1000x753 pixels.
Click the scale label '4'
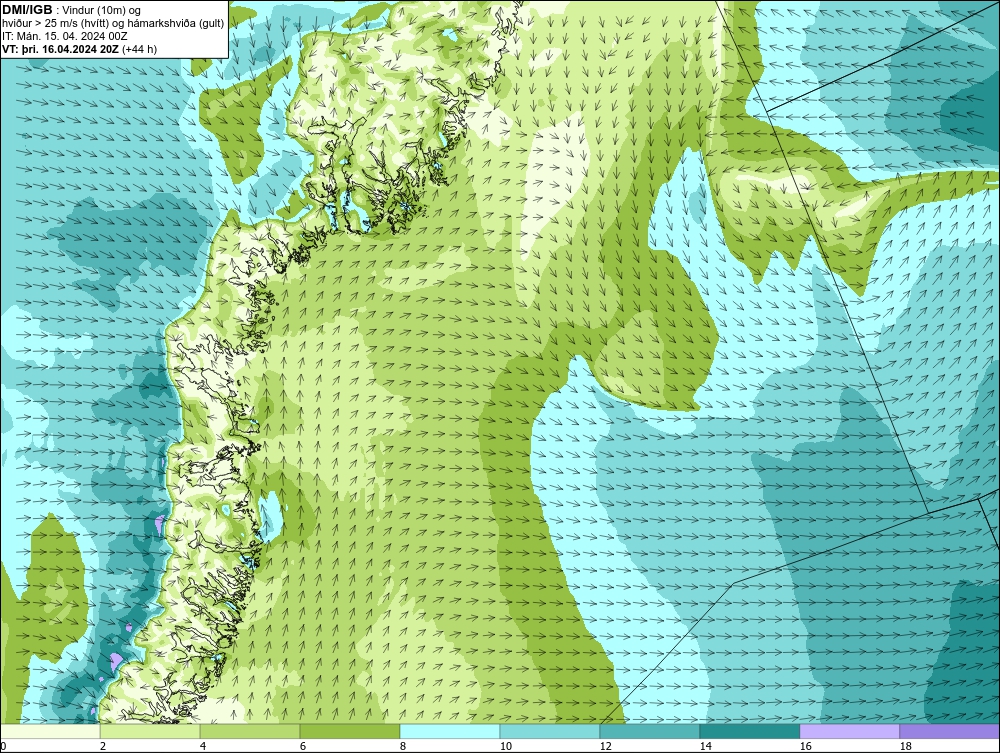203,746
